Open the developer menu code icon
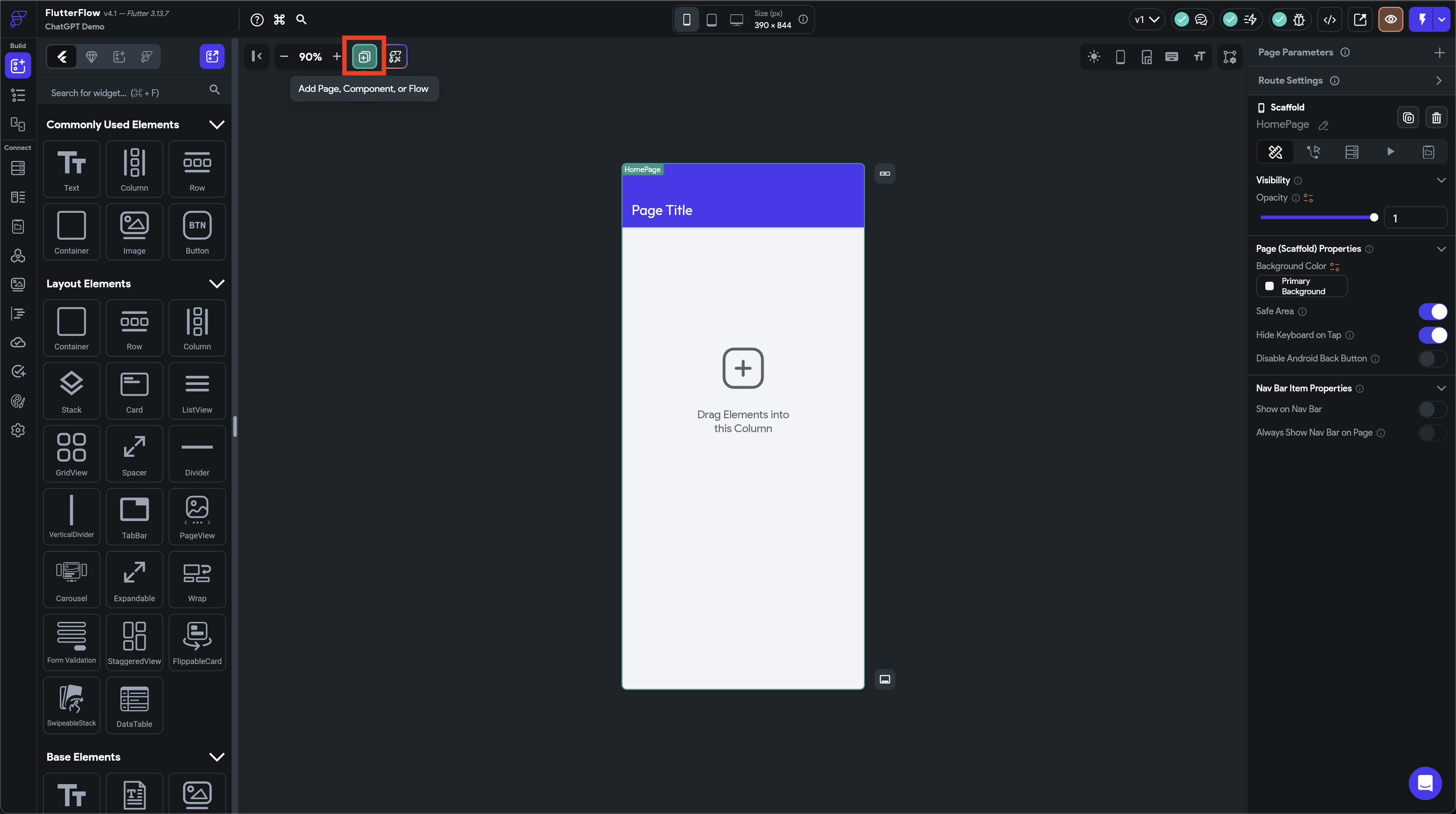The image size is (1456, 814). 1329,20
